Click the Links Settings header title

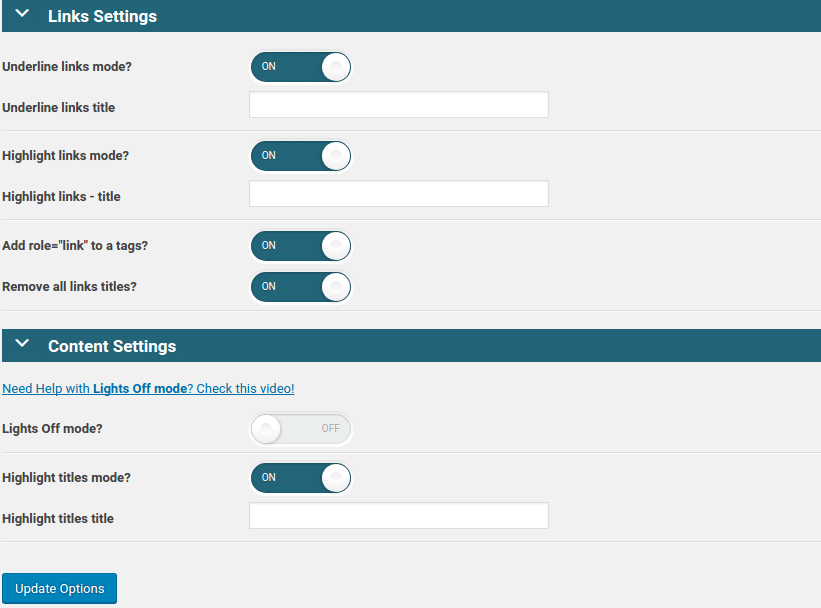click(102, 17)
